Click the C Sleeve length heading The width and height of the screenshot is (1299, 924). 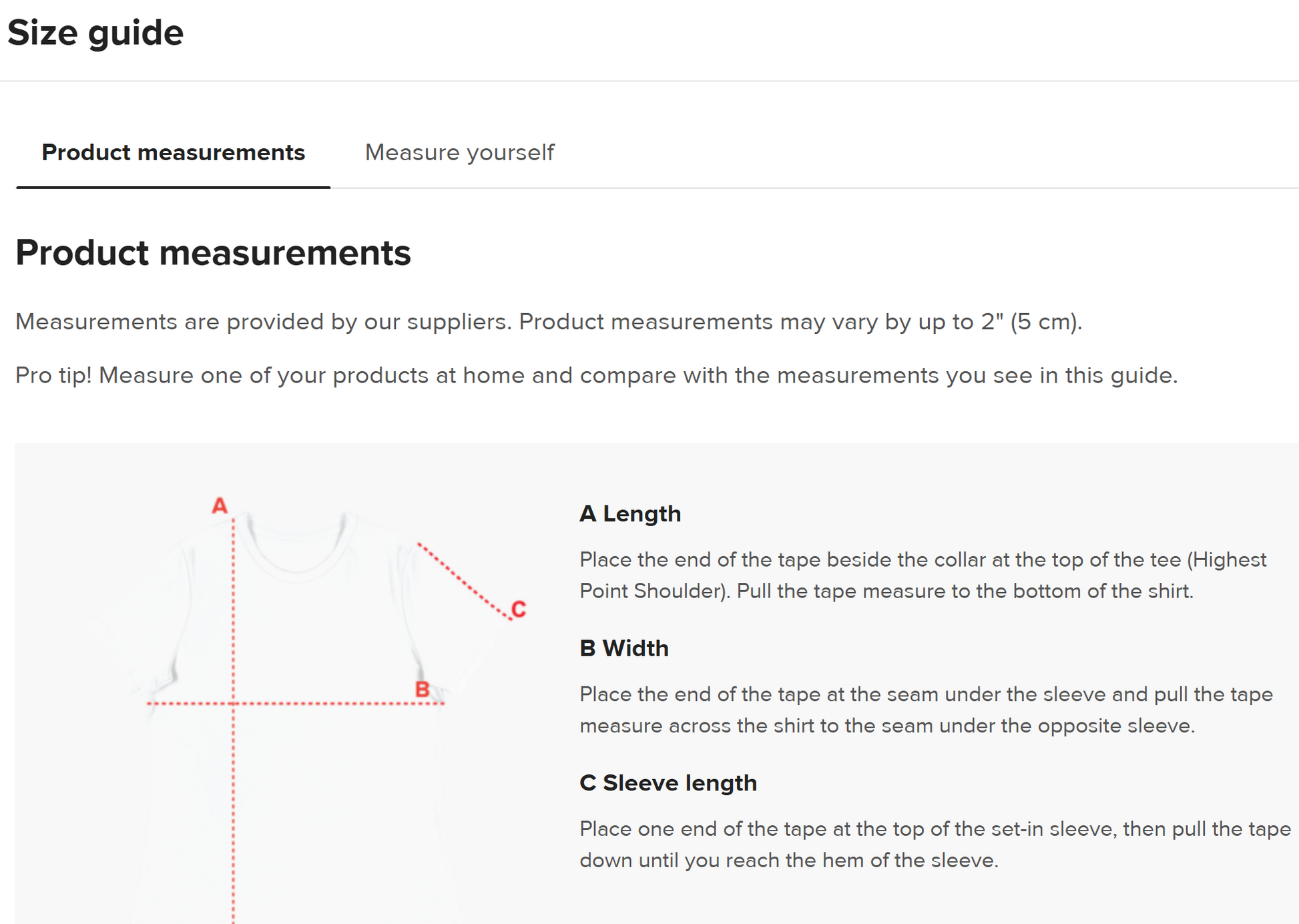(668, 782)
